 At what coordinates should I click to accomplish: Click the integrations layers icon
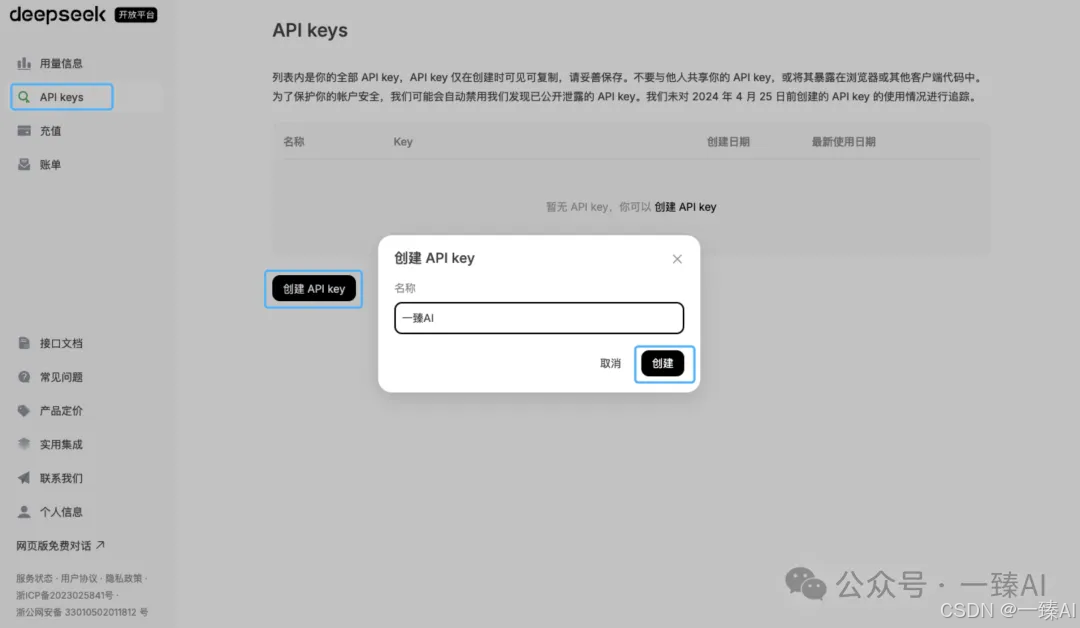click(x=24, y=444)
